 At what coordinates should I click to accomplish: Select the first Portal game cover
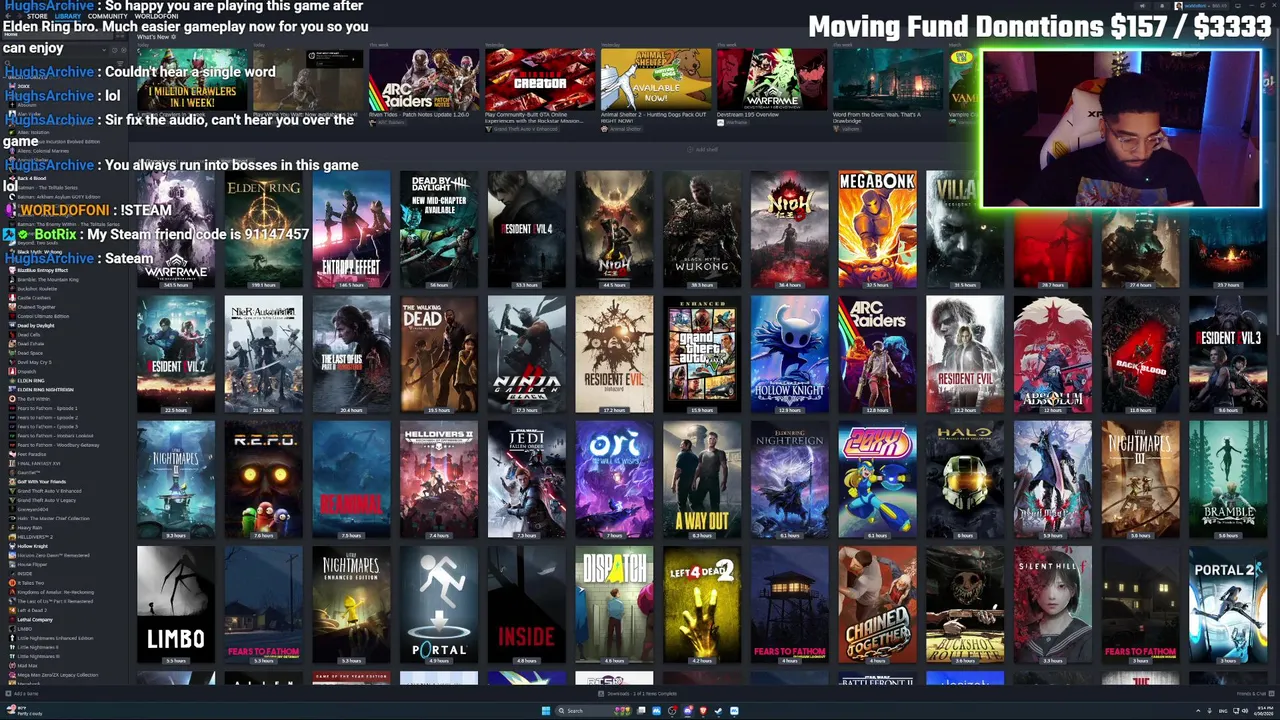[439, 604]
